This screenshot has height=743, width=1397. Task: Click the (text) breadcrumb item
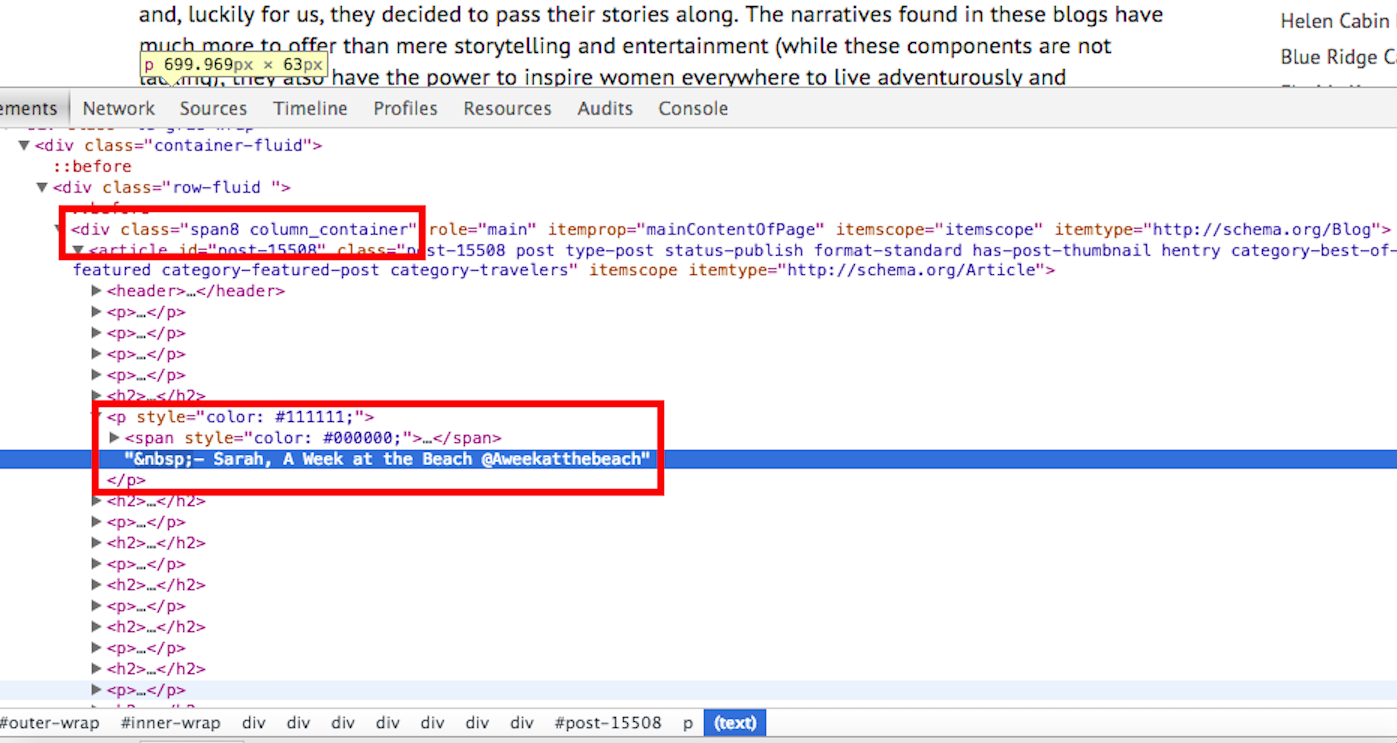(x=735, y=722)
